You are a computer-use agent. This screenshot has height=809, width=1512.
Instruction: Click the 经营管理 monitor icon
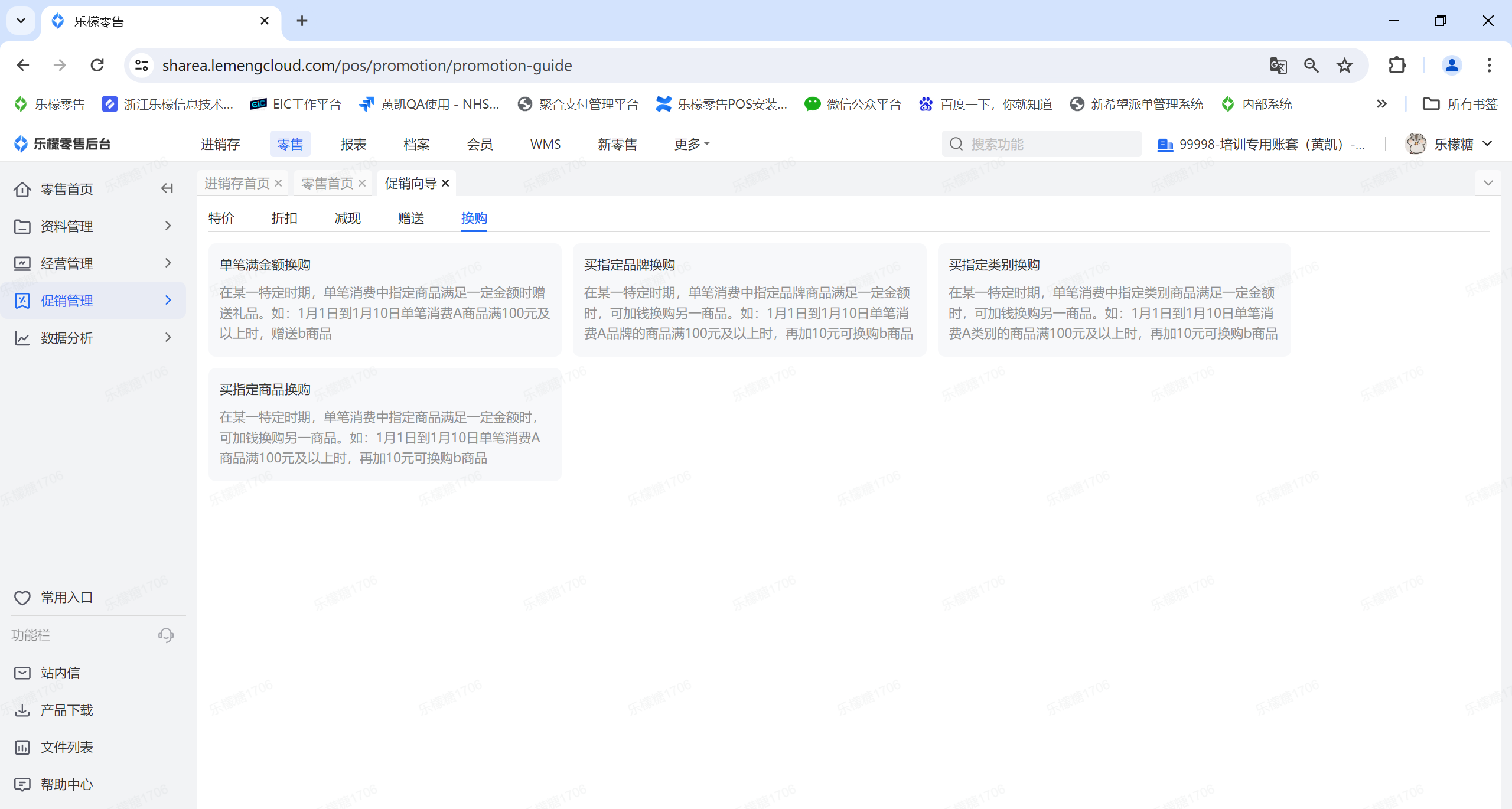pos(22,263)
